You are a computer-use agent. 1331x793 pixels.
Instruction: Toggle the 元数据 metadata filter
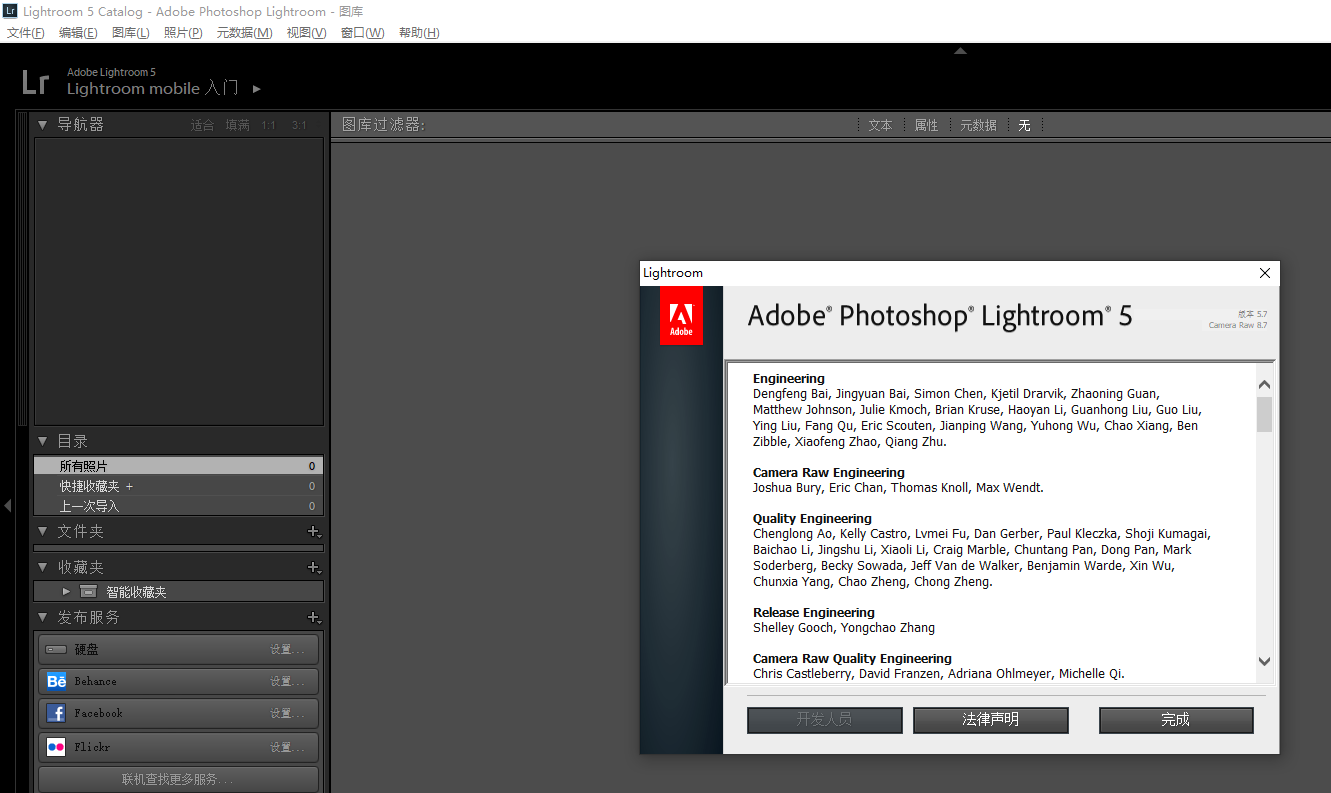pos(978,125)
